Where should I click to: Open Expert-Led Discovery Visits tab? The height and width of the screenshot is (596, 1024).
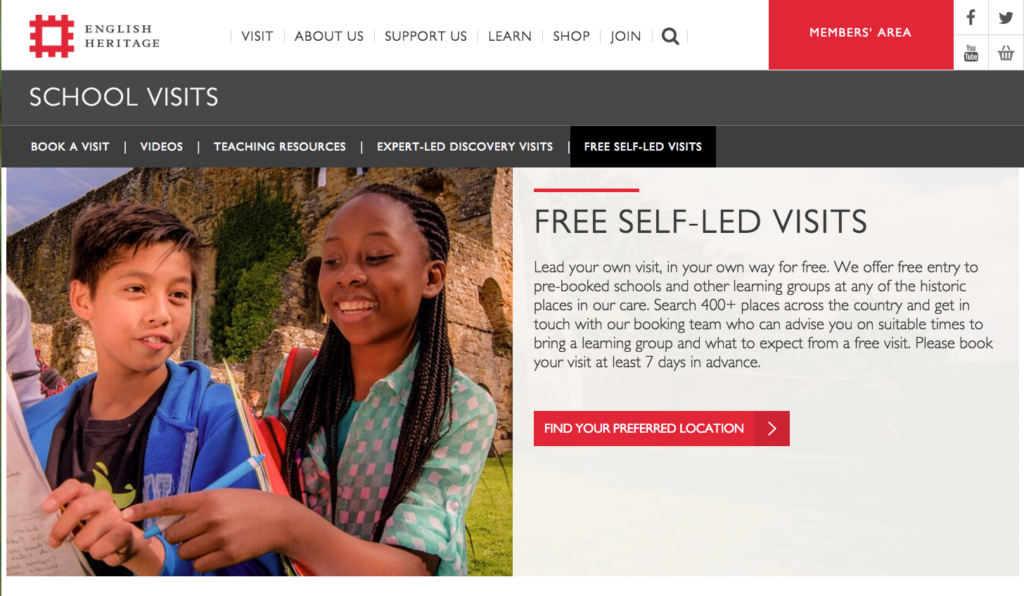[465, 147]
